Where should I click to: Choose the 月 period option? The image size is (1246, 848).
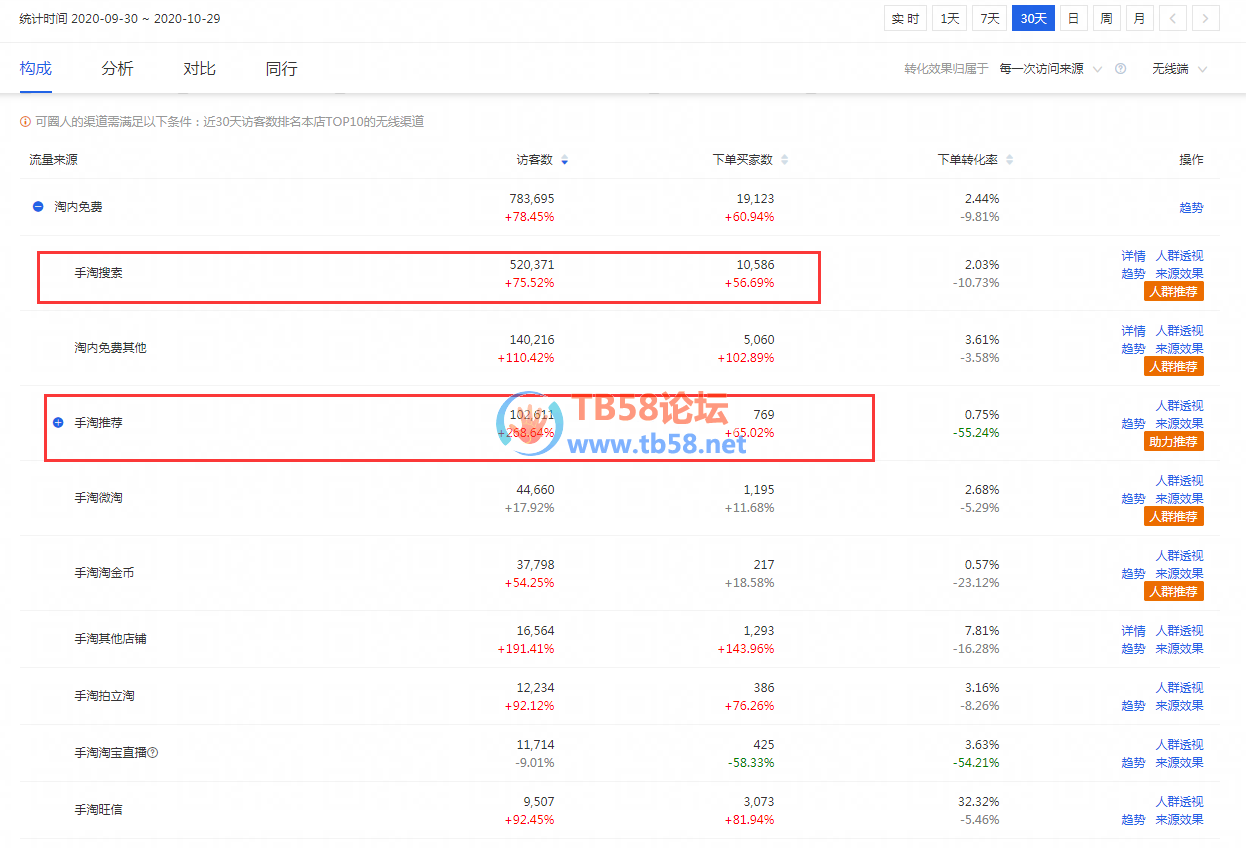(1138, 18)
